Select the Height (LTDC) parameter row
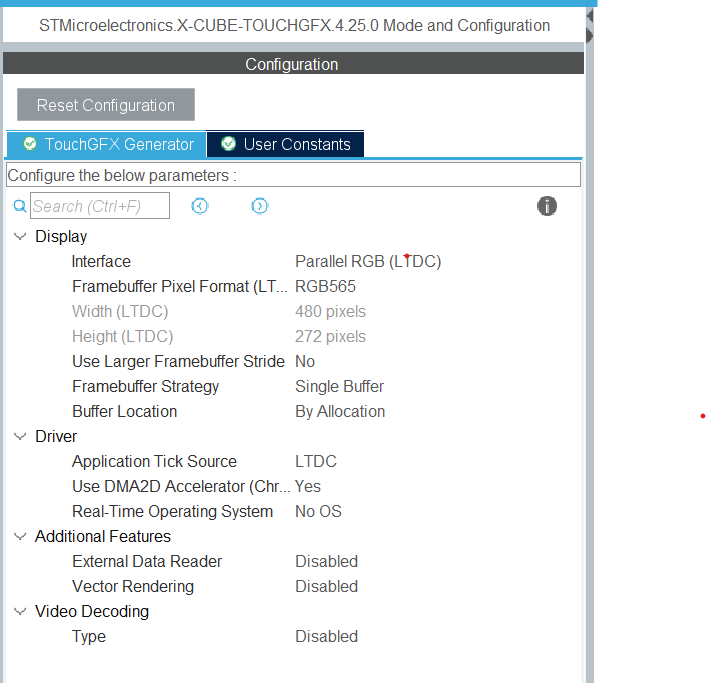This screenshot has width=706, height=683. pyautogui.click(x=219, y=336)
